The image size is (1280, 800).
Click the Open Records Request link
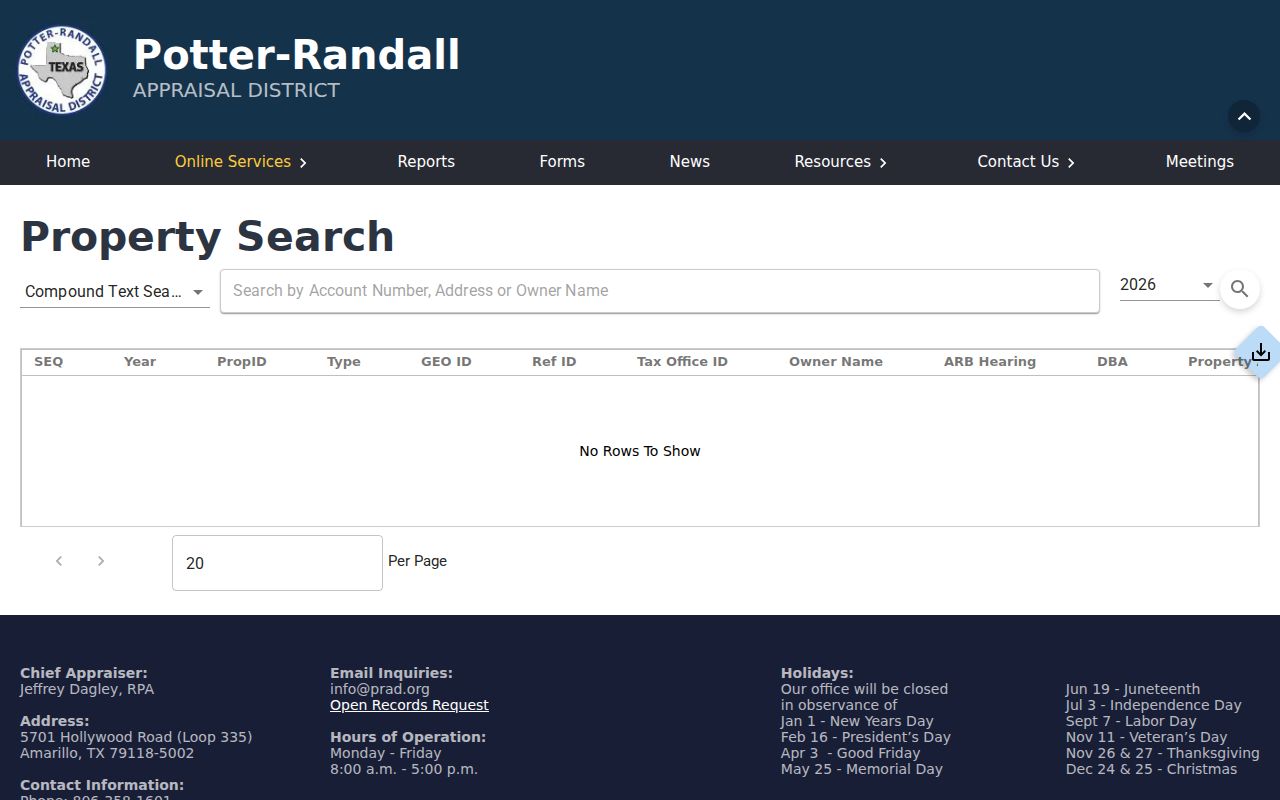click(409, 705)
